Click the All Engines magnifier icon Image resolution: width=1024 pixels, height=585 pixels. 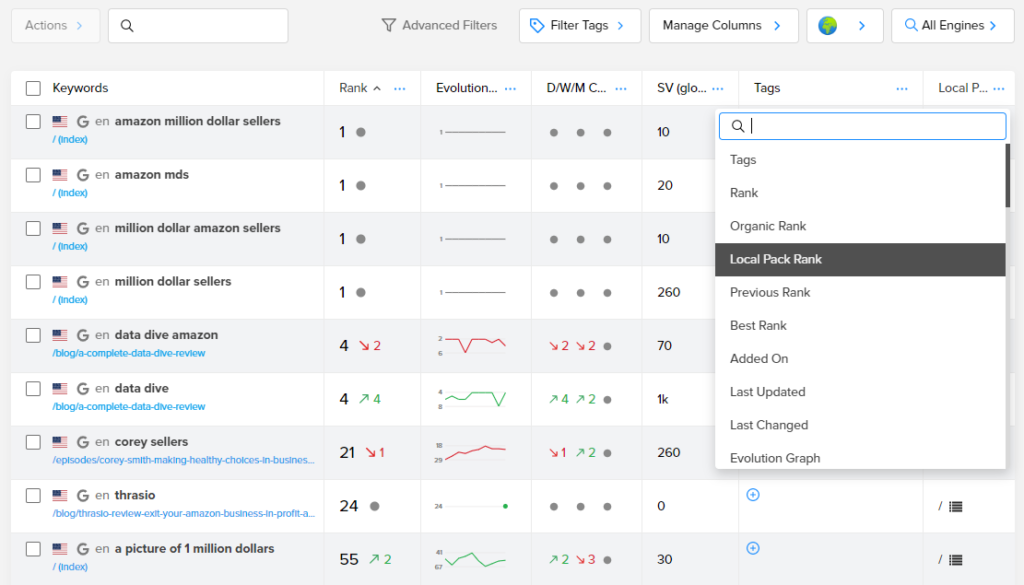coord(910,25)
